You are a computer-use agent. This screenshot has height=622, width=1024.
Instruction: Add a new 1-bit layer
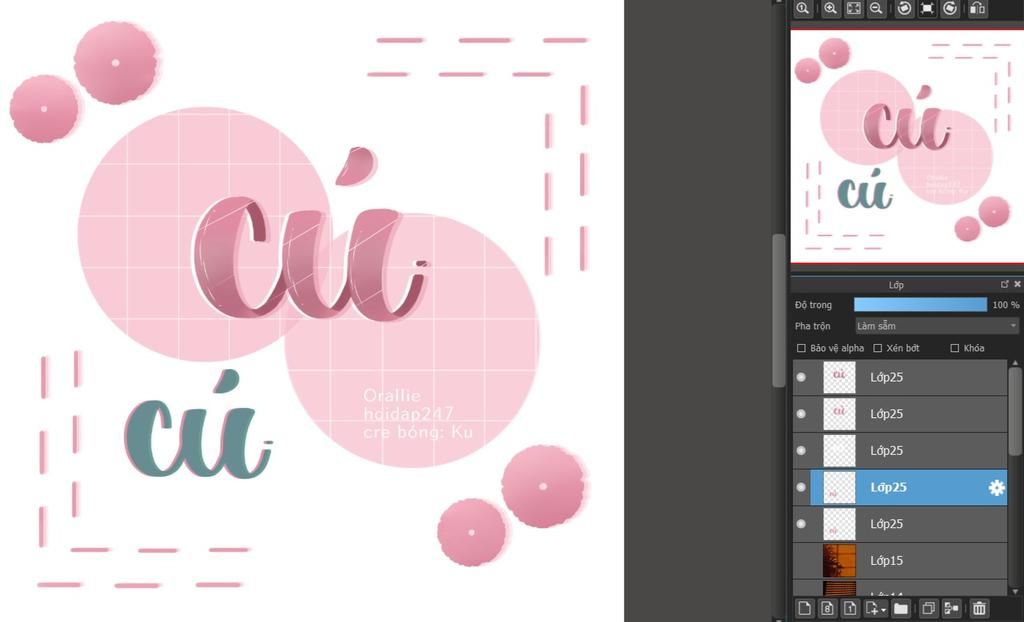click(849, 608)
